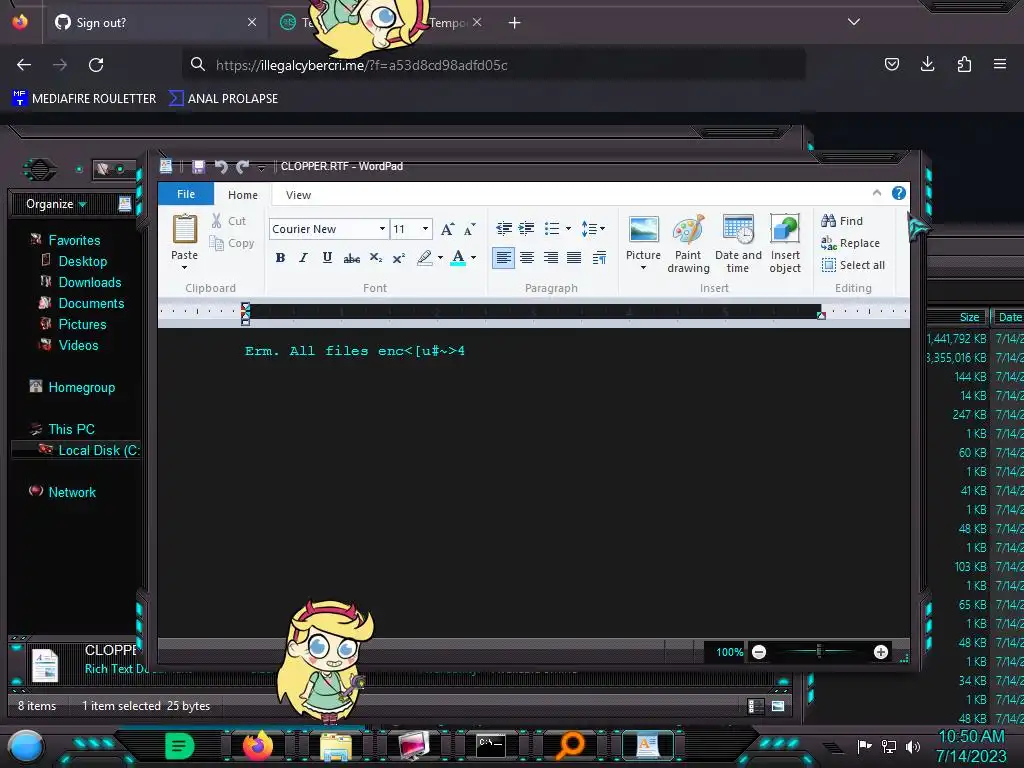This screenshot has height=768, width=1024.
Task: Open Replace from the Editing group
Action: 850,243
